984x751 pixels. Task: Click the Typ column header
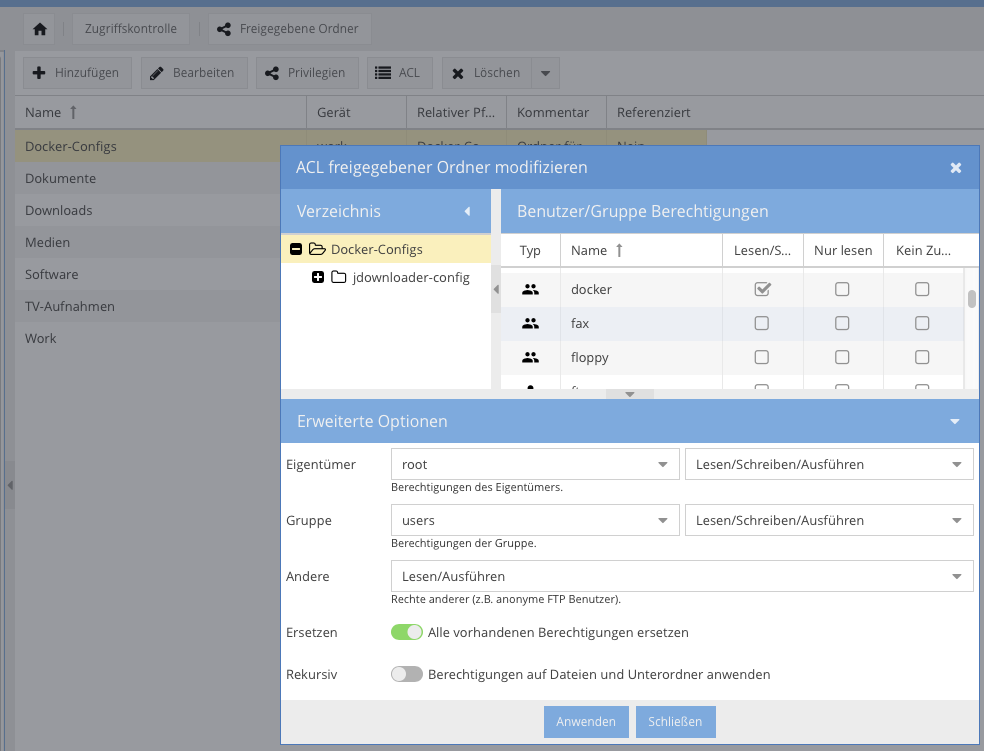pyautogui.click(x=530, y=250)
